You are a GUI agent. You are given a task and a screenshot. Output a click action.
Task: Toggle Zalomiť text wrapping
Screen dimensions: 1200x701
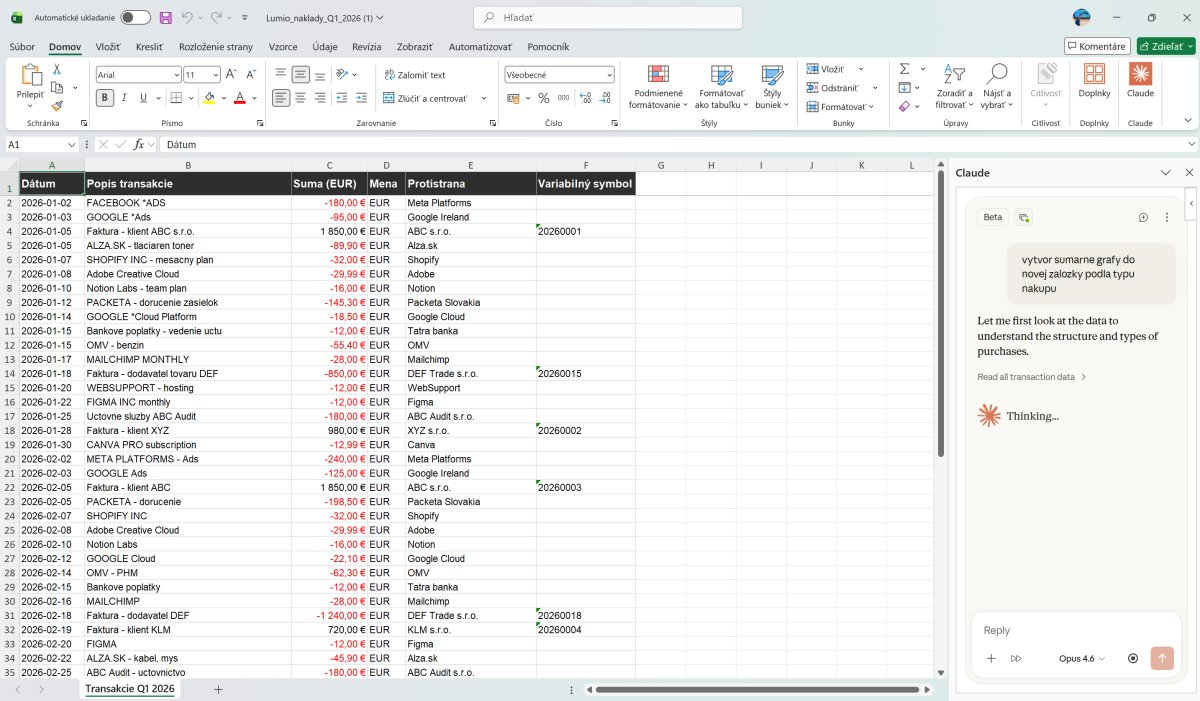coord(414,75)
